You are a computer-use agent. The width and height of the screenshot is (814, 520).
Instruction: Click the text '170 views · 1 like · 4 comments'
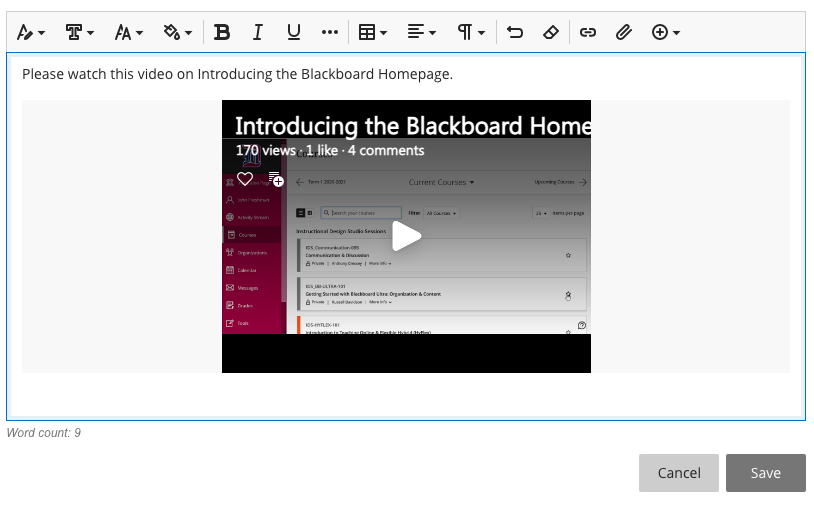pyautogui.click(x=330, y=150)
